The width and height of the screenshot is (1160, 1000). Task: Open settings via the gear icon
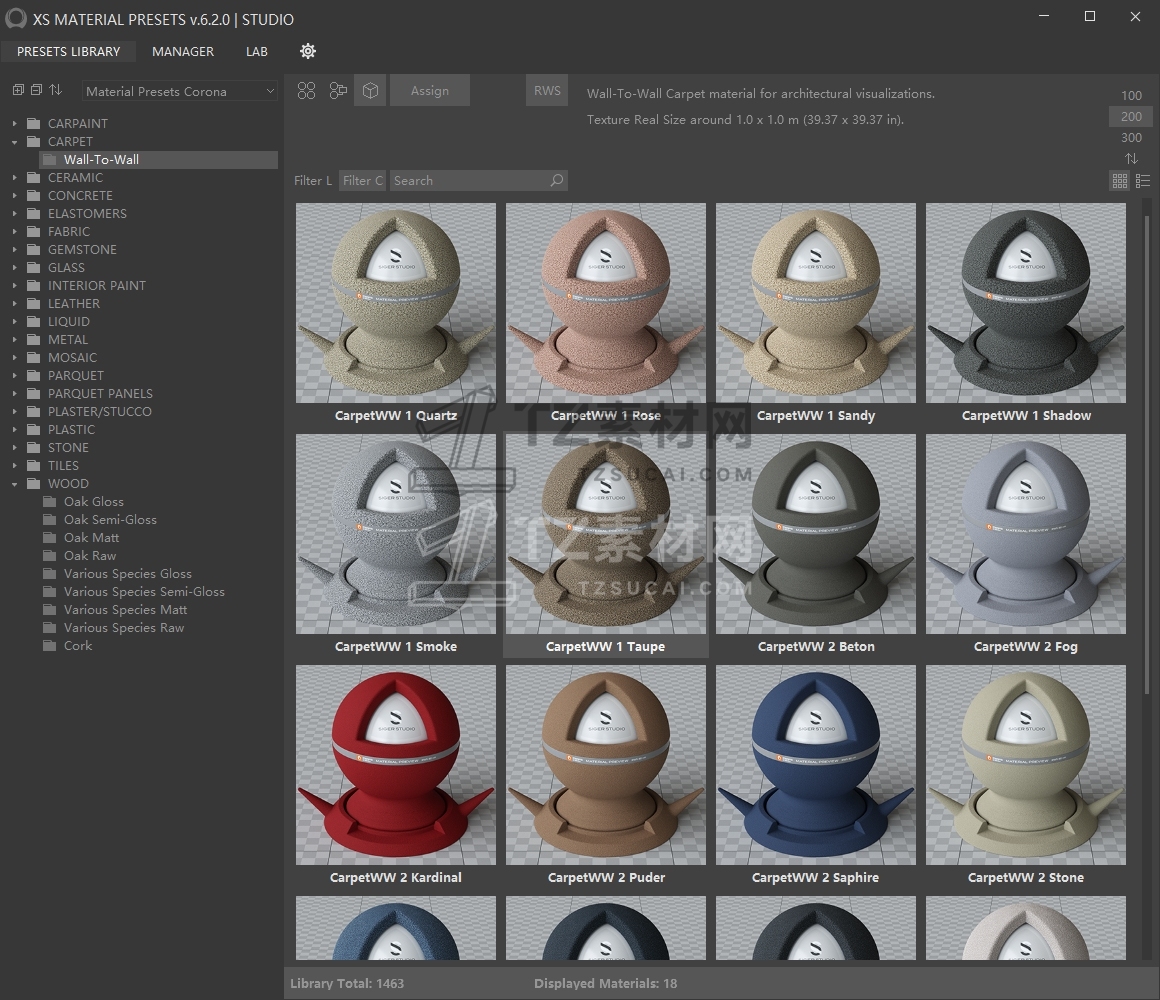308,51
